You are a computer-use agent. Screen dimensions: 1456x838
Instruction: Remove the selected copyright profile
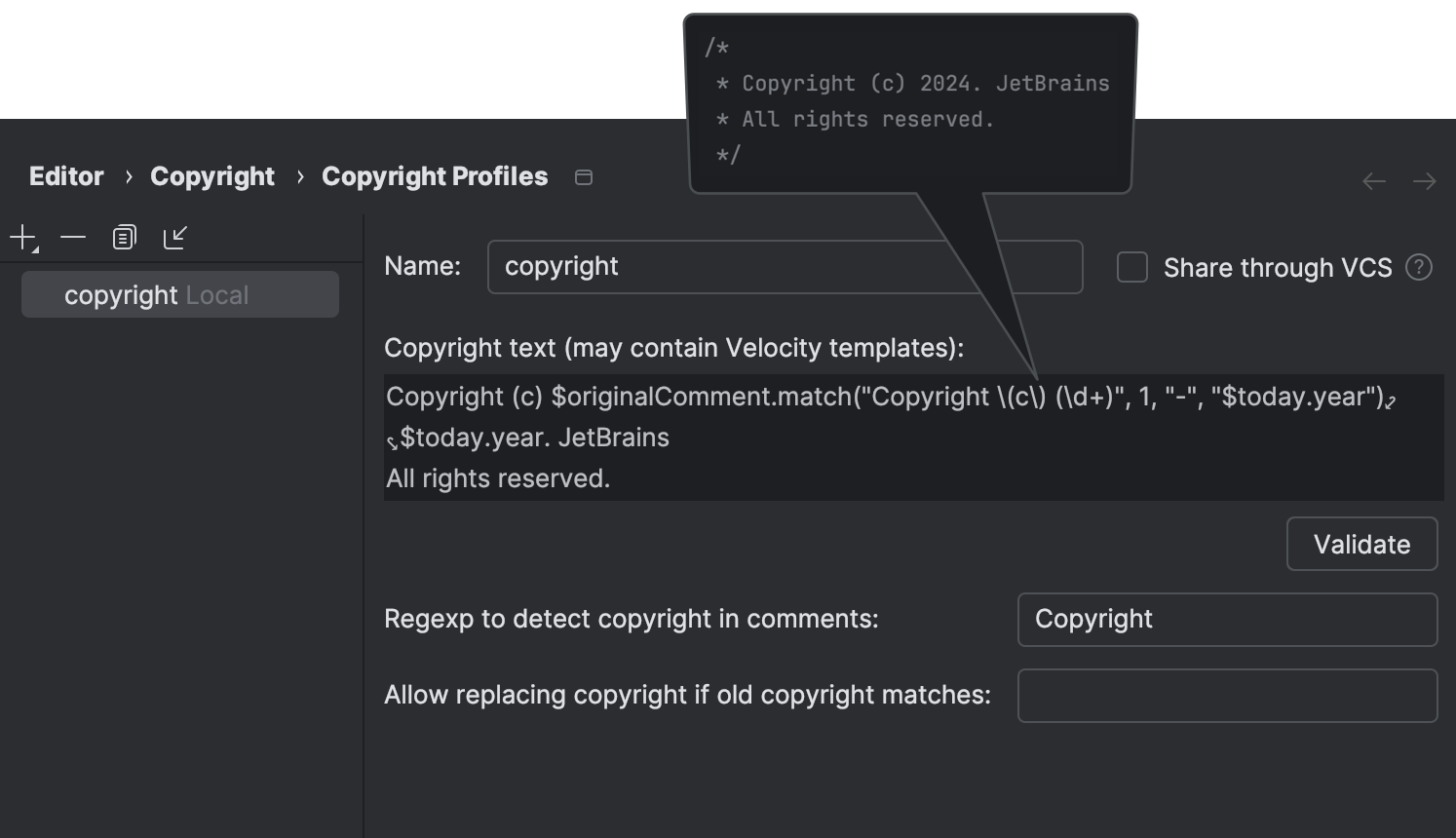72,236
